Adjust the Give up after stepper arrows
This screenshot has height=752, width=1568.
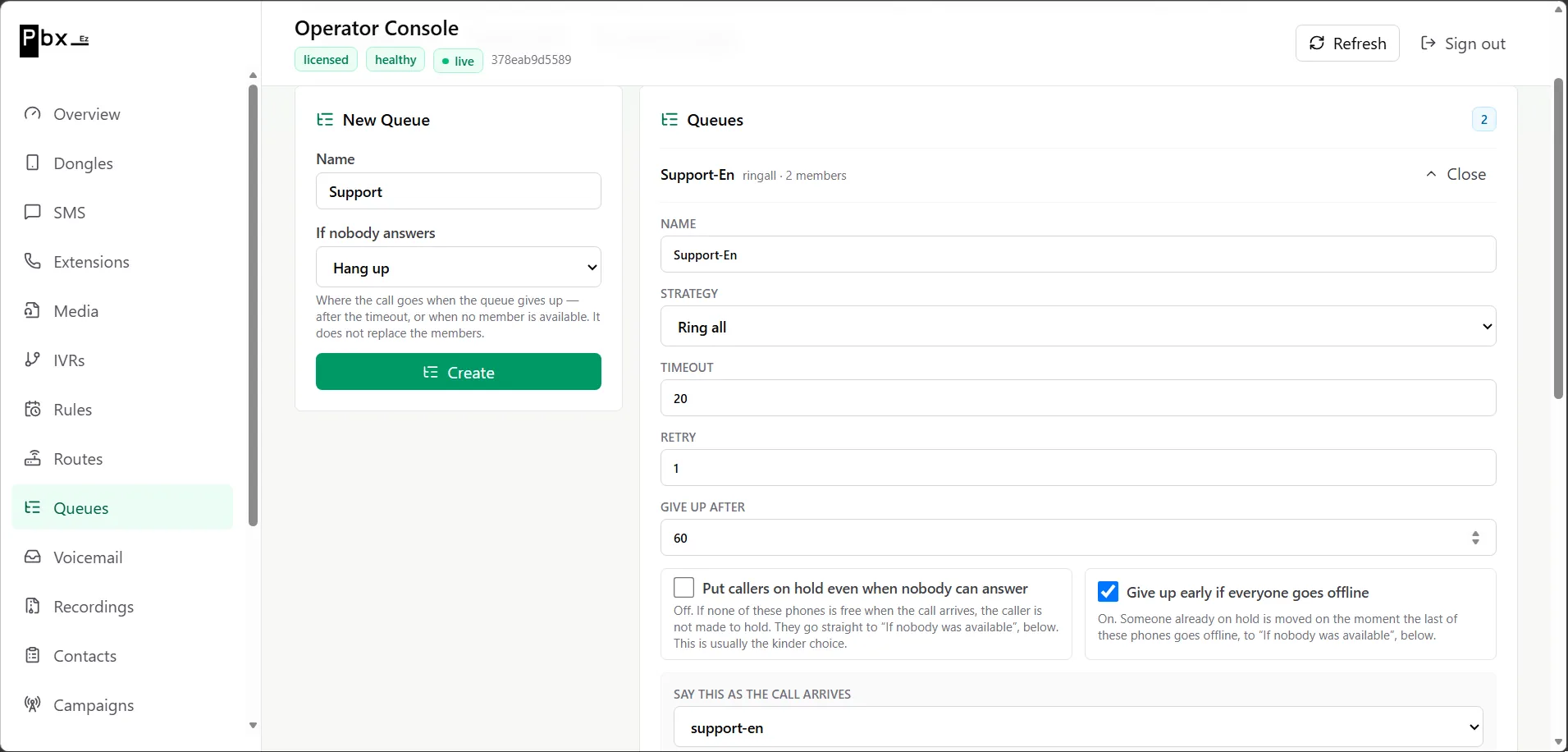tap(1475, 538)
